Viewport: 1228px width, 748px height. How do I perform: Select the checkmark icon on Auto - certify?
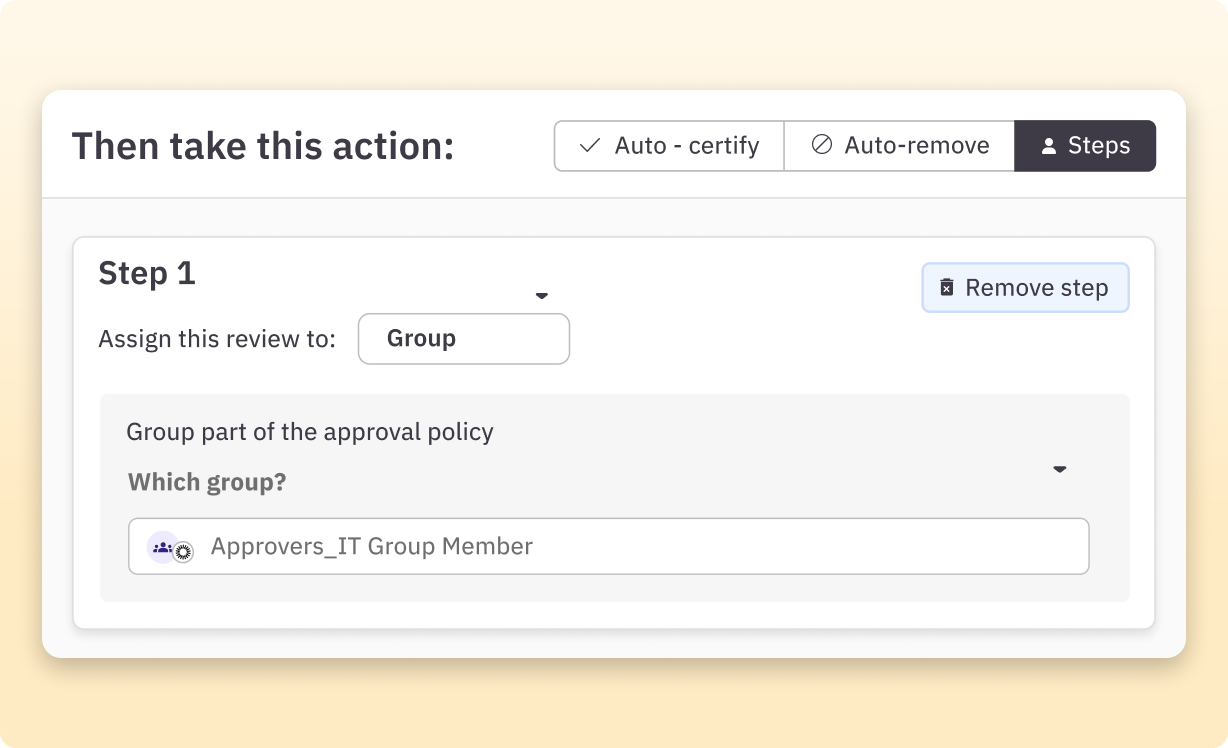tap(590, 145)
